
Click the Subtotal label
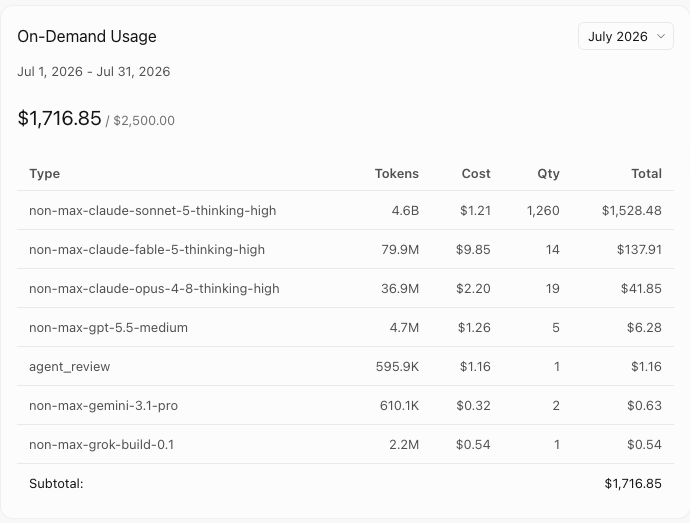(56, 484)
